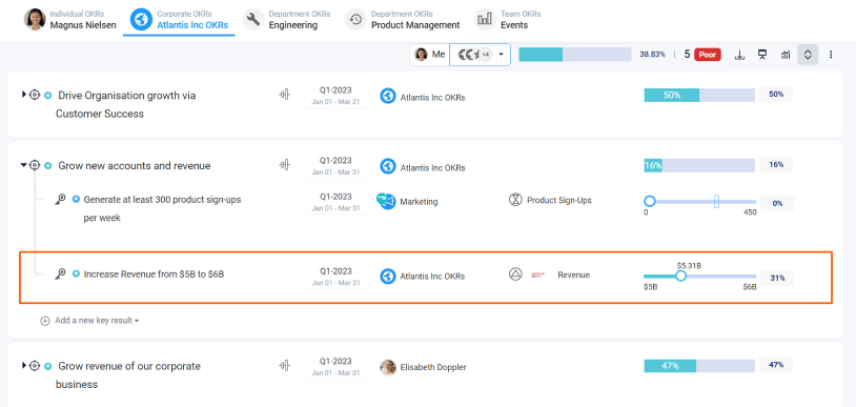Click target icon for Drive Organisation growth
The image size is (856, 407).
tap(34, 94)
